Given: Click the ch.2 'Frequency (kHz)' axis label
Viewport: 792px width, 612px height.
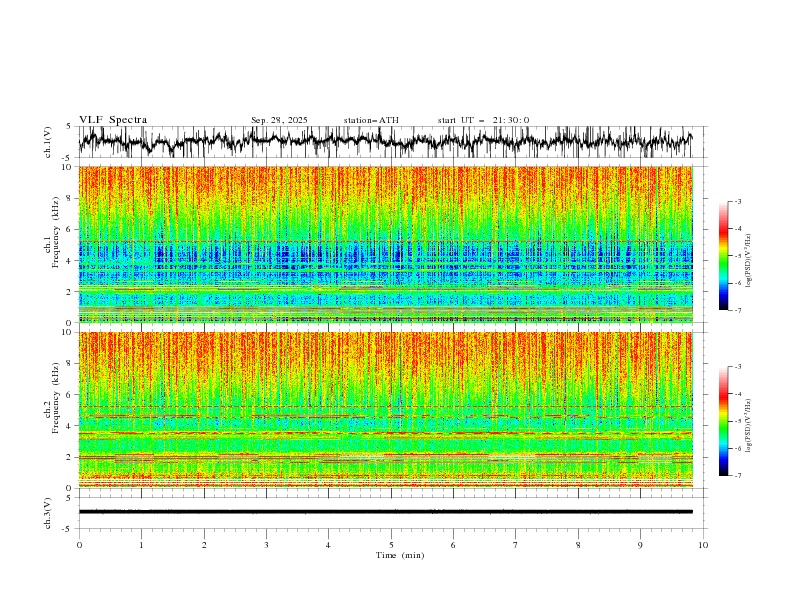Looking at the screenshot, I should tap(56, 397).
